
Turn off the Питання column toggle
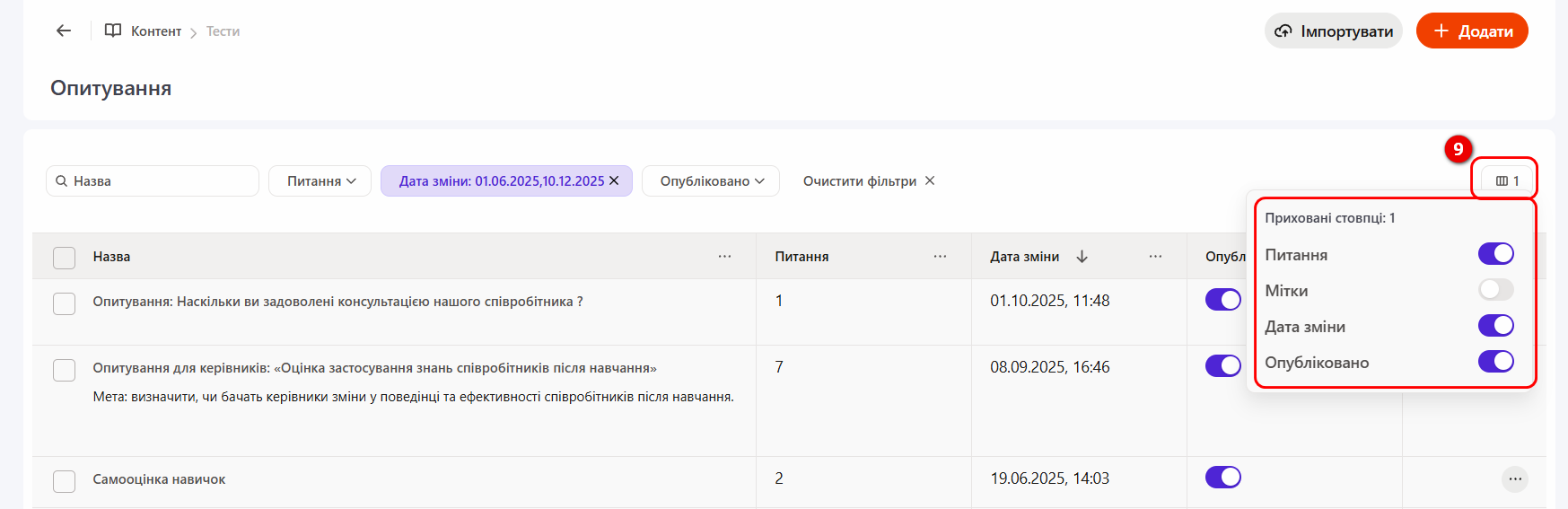point(1495,254)
